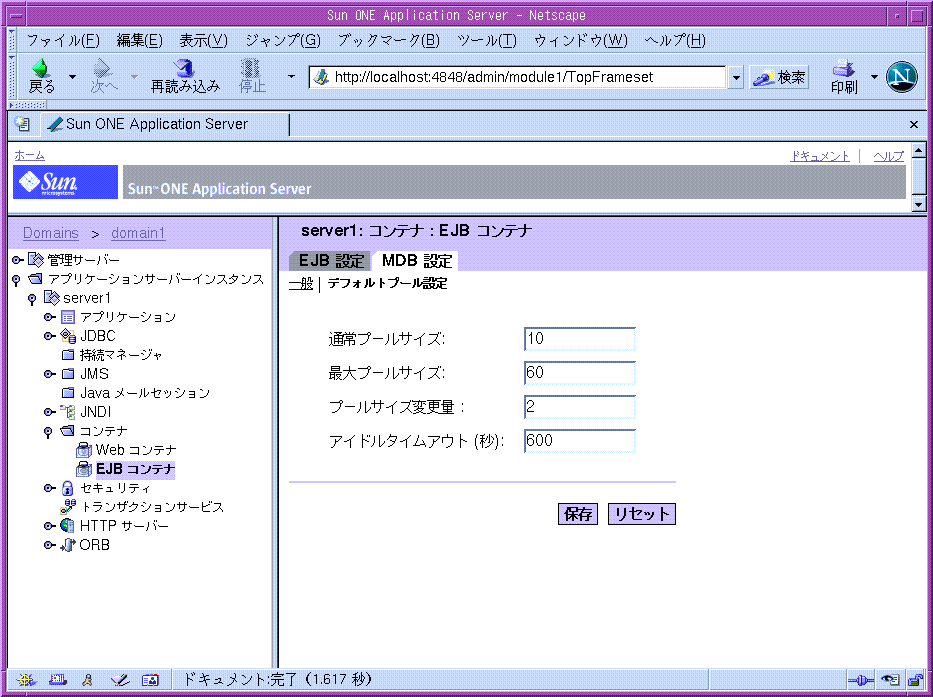Click the 最大プールサイズ input field

[580, 373]
